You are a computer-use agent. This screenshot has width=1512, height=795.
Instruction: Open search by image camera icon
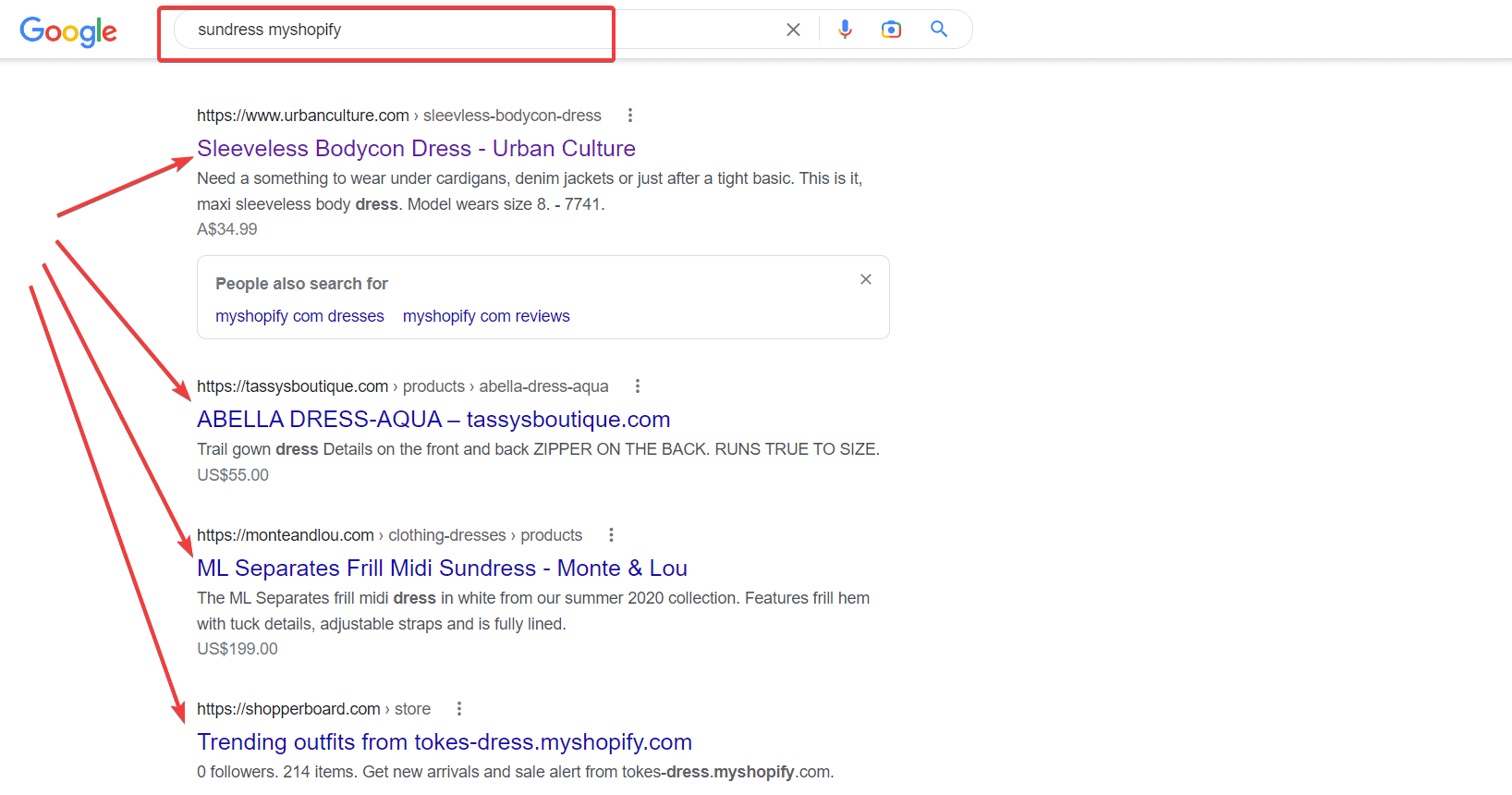click(x=891, y=30)
